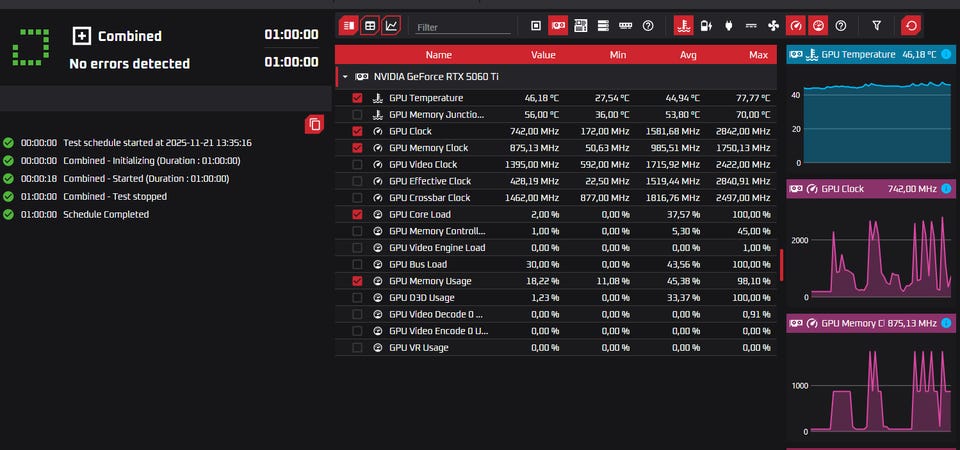Toggle fan sensor type filter
The height and width of the screenshot is (450, 960).
[x=773, y=26]
